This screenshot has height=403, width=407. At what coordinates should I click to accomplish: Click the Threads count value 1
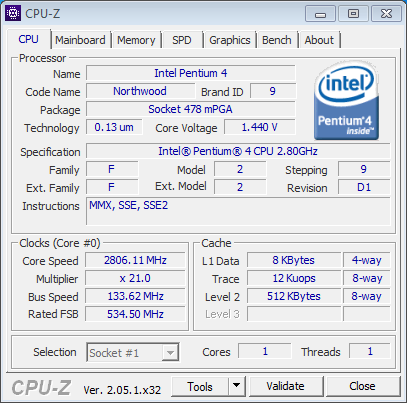coord(370,352)
